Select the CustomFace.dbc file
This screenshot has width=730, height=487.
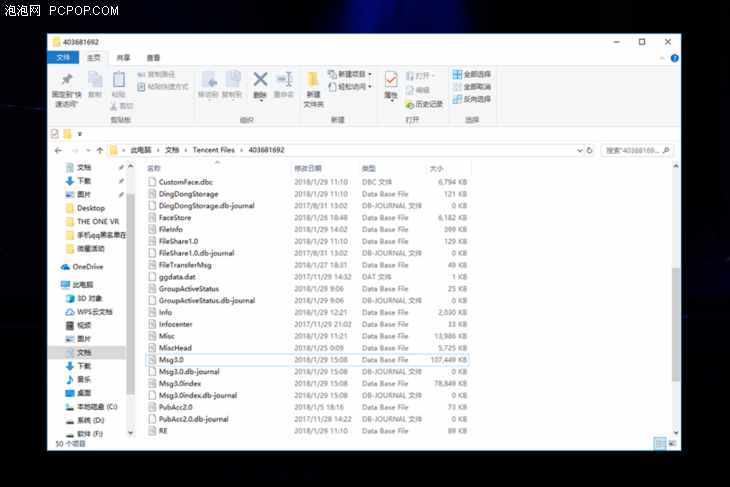point(186,182)
